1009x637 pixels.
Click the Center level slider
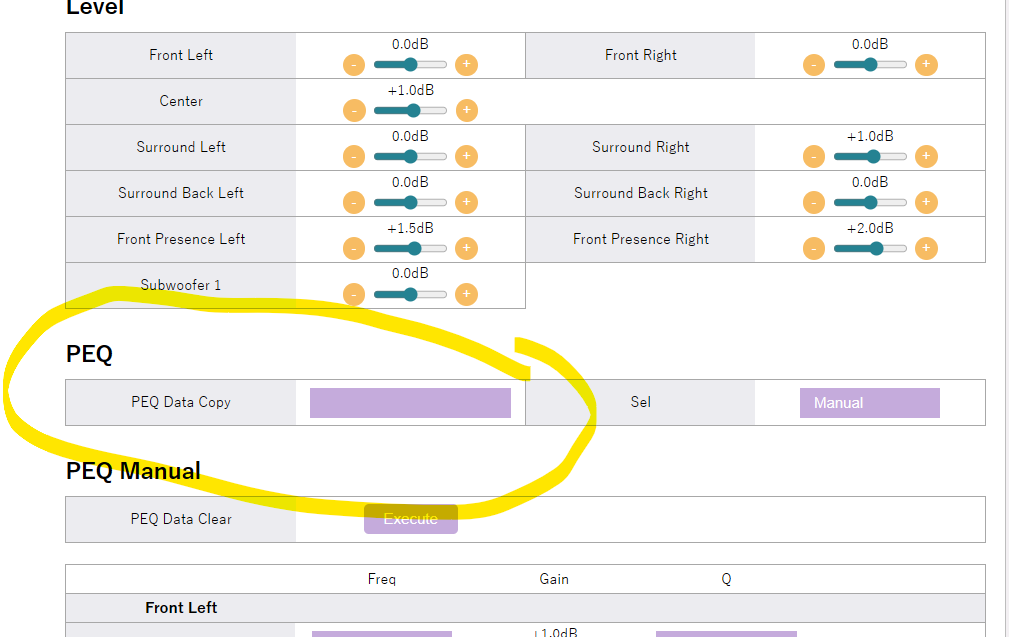410,111
